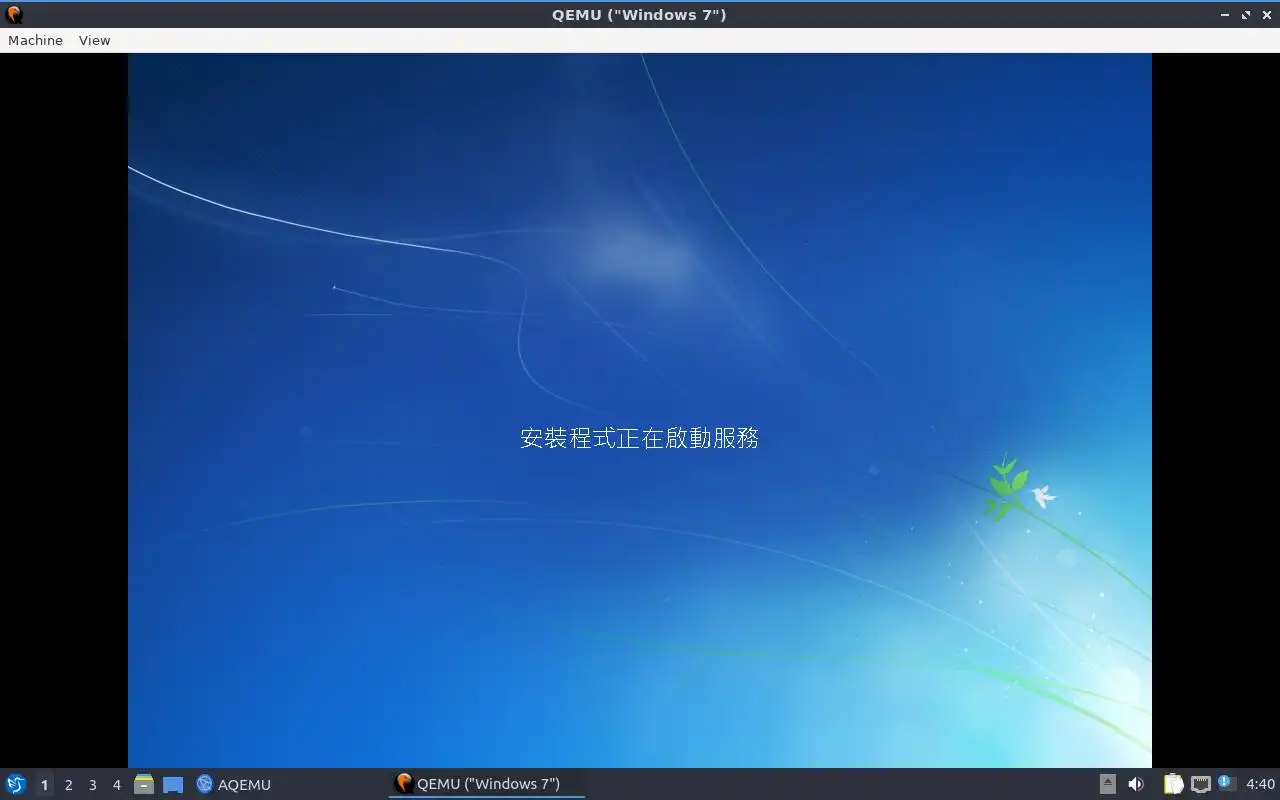Screen dimensions: 1280x800
Task: Open the Lubuntu start menu bird icon
Action: coord(15,784)
